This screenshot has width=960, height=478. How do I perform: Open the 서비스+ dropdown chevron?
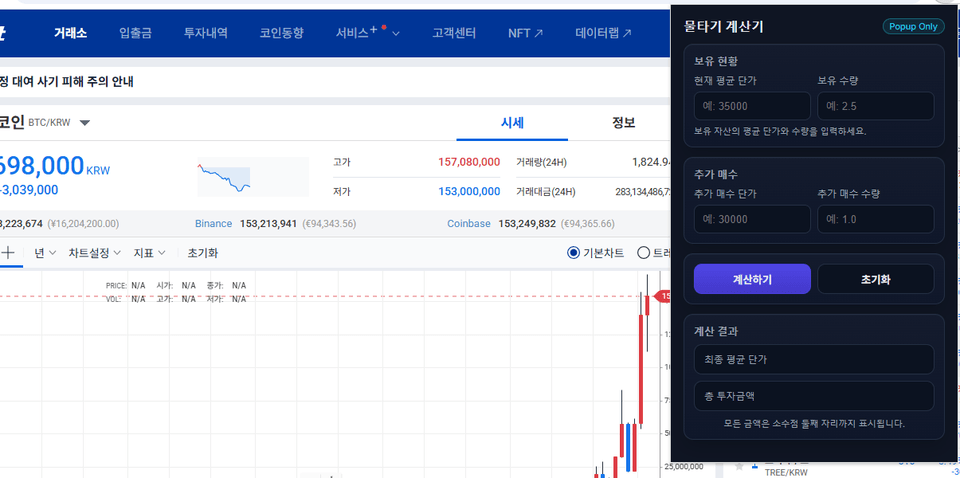point(396,34)
